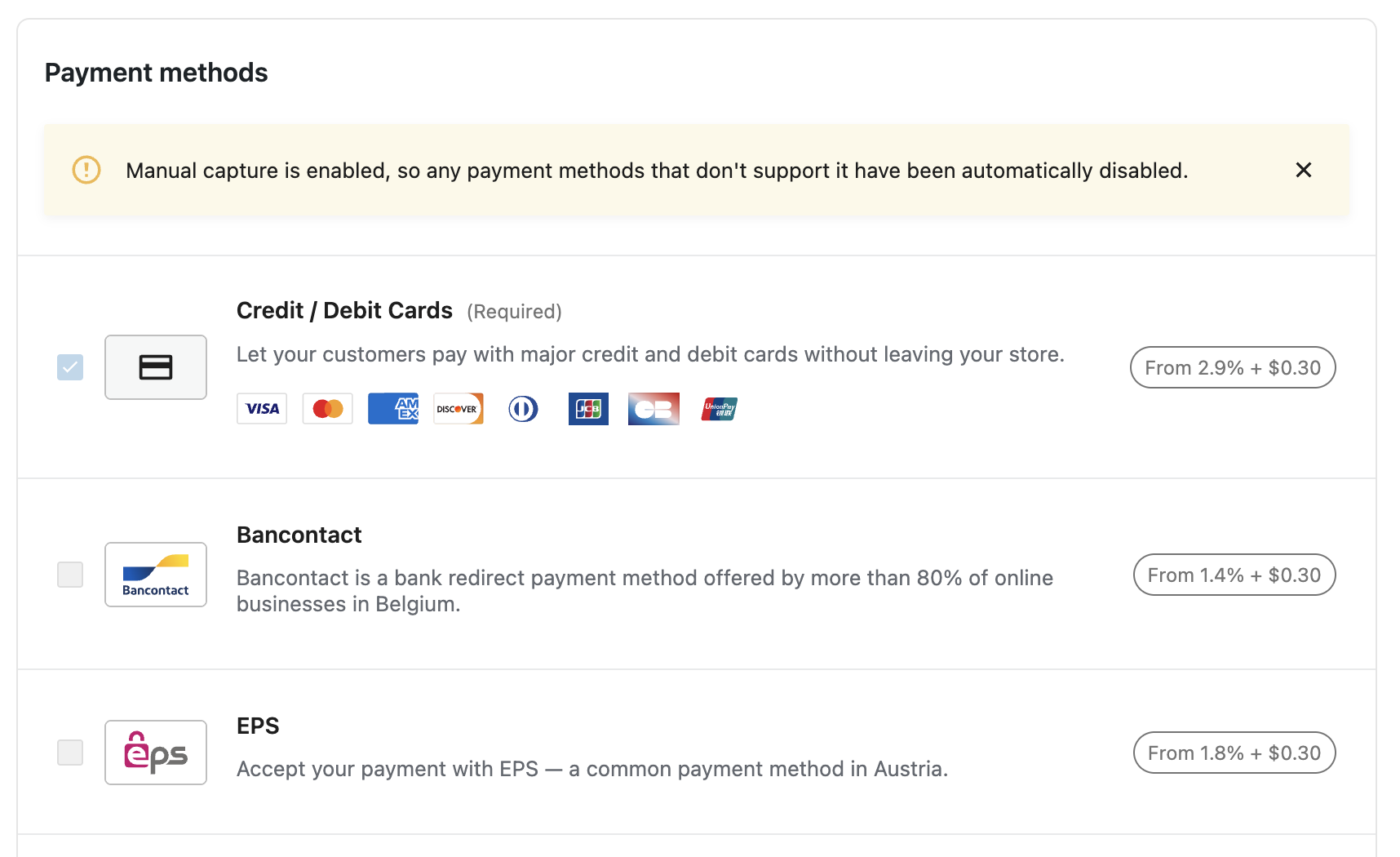
Task: Click the Diners Club card icon
Action: [x=523, y=409]
